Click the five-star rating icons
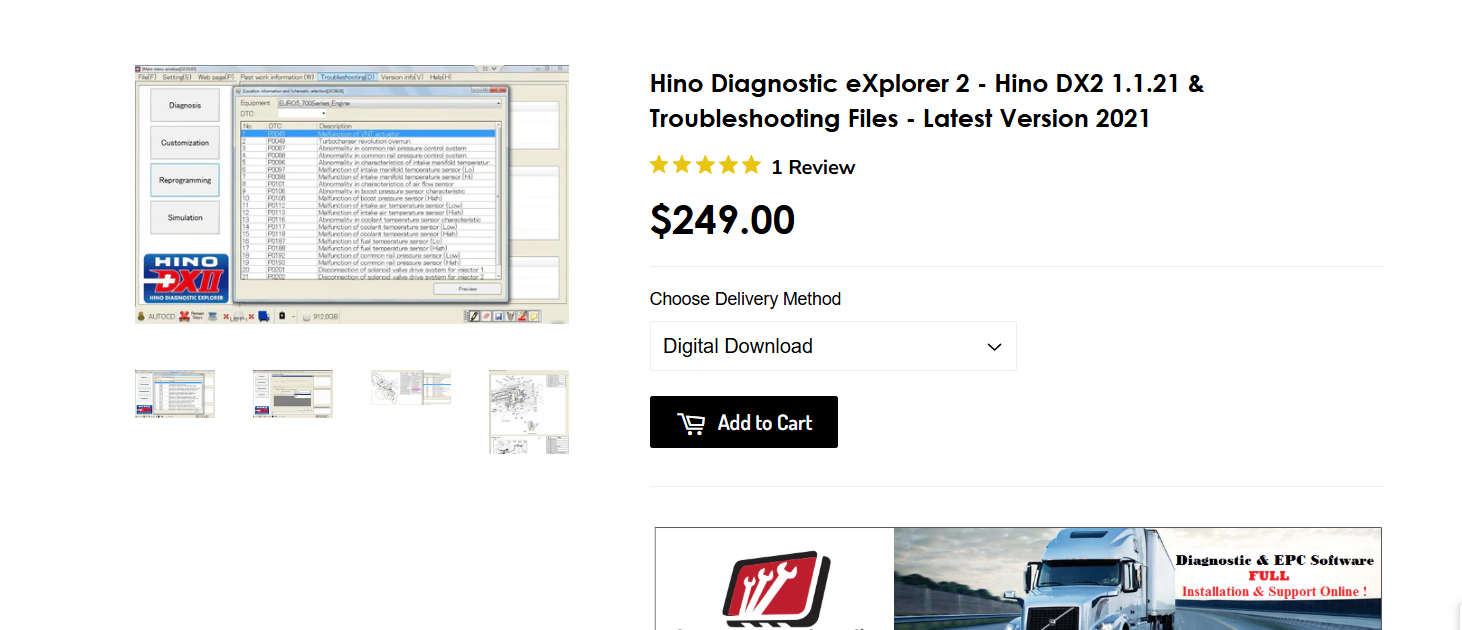Viewport: 1462px width, 630px height. pyautogui.click(x=705, y=166)
